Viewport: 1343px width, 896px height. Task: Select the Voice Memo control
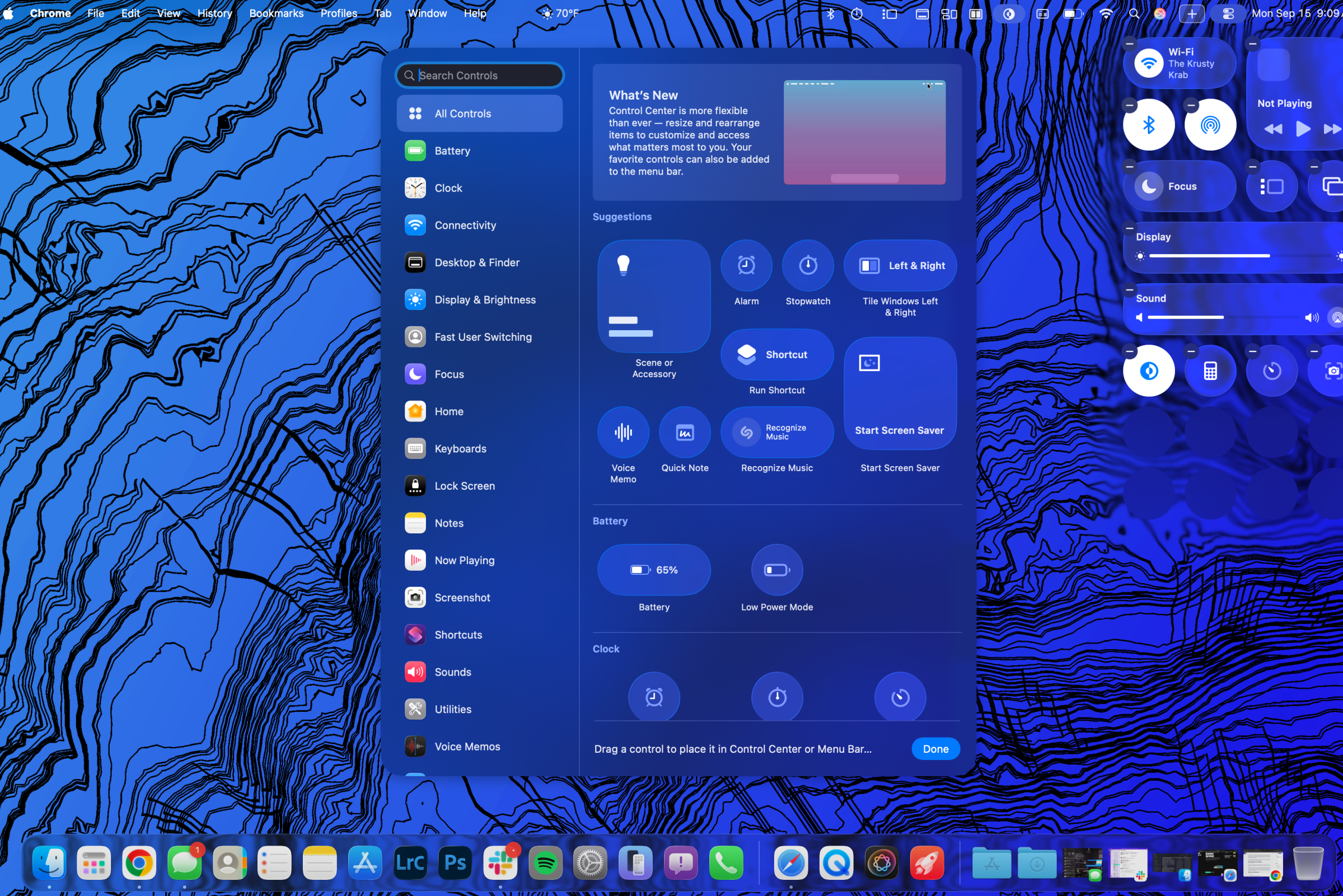(x=623, y=432)
